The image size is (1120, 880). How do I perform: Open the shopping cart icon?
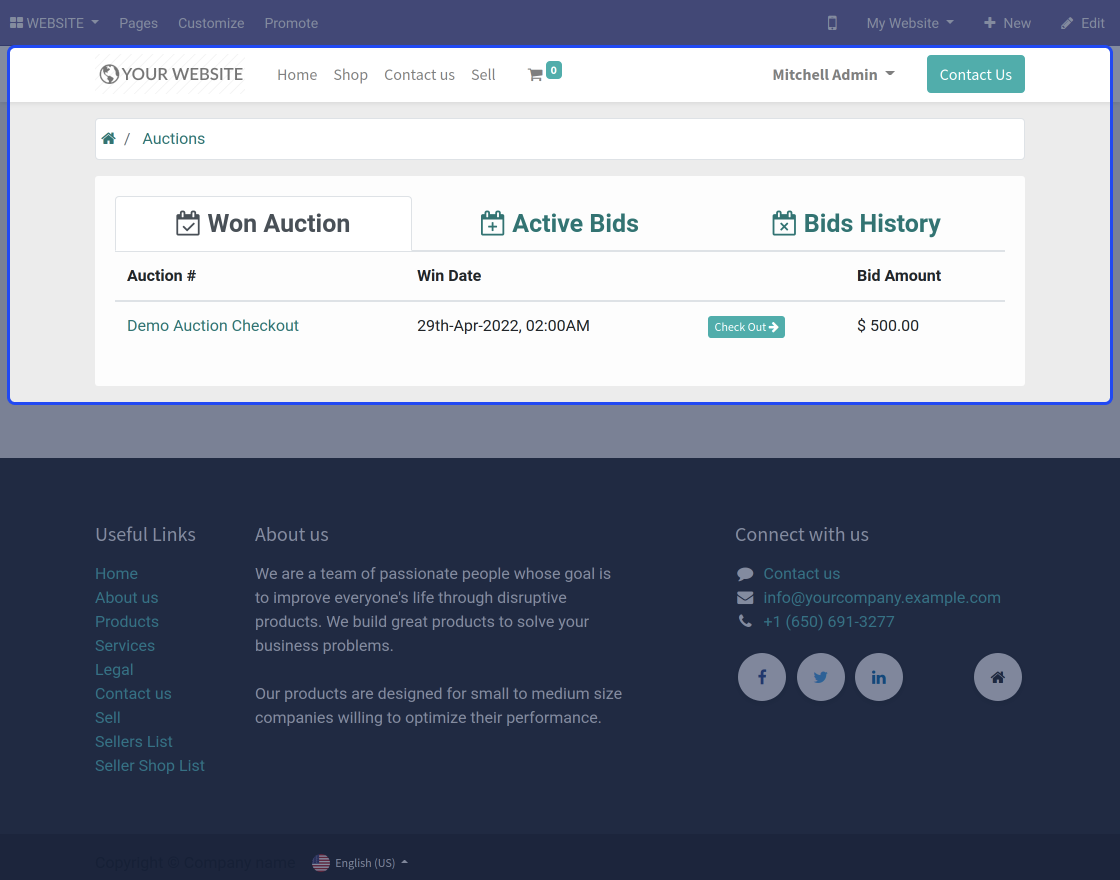tap(535, 75)
